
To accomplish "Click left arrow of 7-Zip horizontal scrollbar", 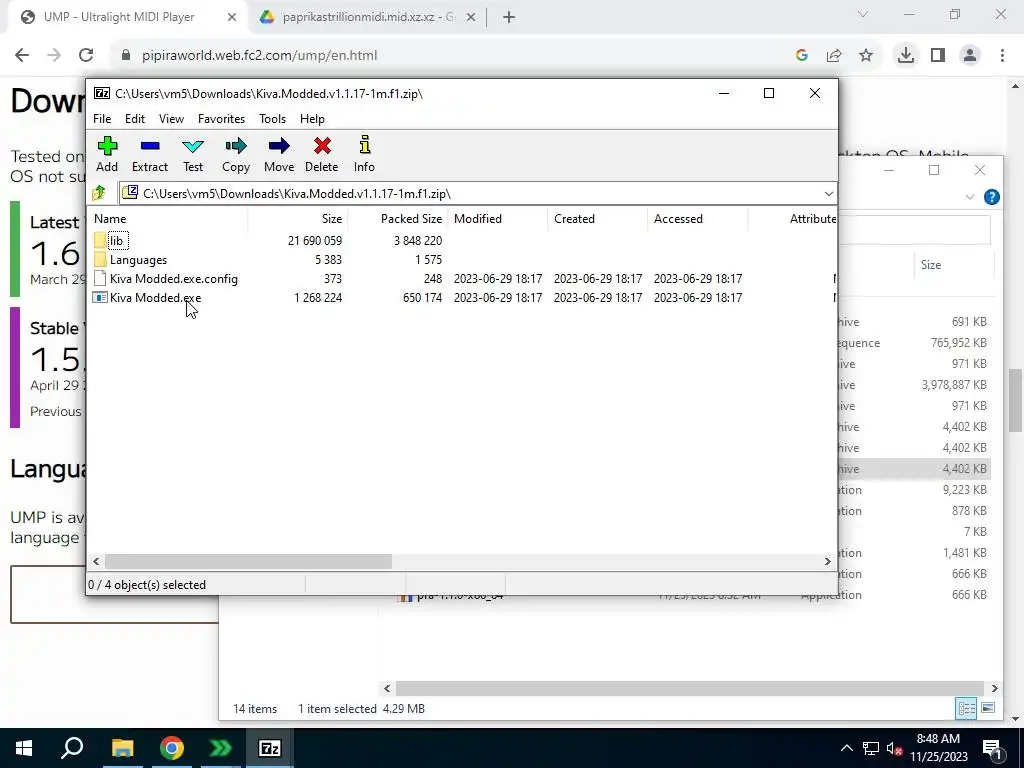I will (x=97, y=562).
